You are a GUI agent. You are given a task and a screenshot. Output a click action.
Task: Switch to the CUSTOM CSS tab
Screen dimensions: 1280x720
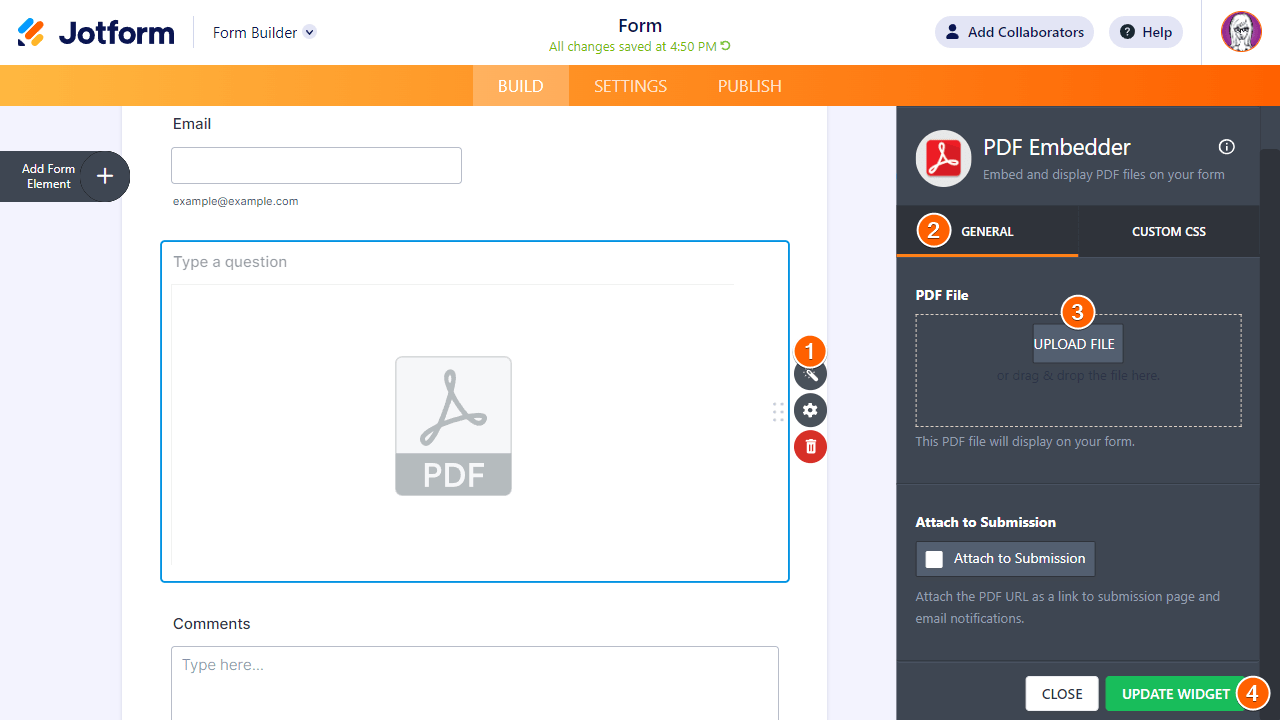click(x=1168, y=231)
